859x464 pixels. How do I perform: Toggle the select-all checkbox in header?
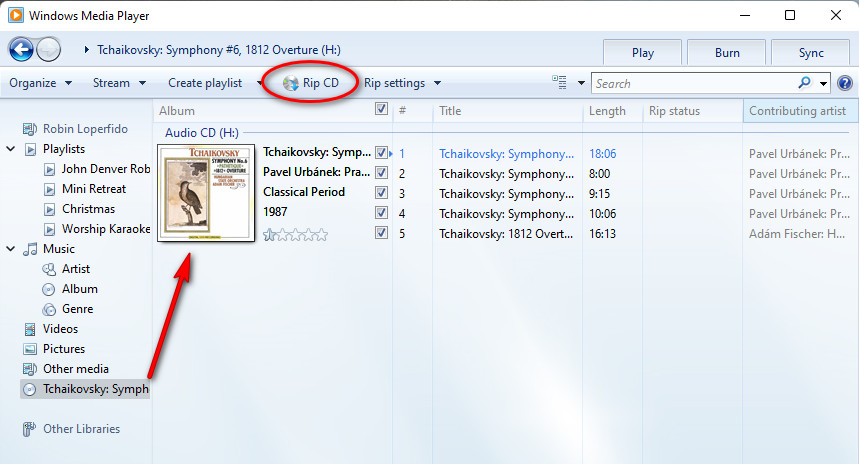tap(381, 110)
